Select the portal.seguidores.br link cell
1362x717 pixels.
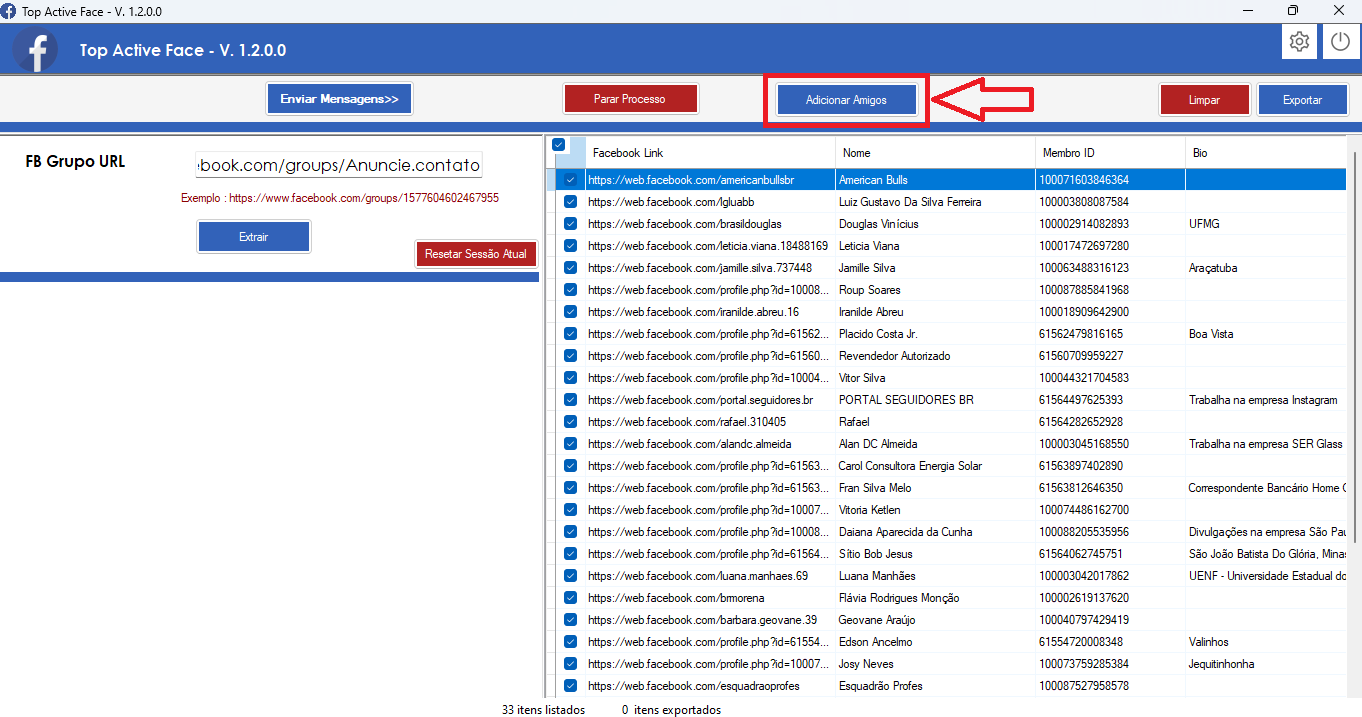[x=710, y=400]
